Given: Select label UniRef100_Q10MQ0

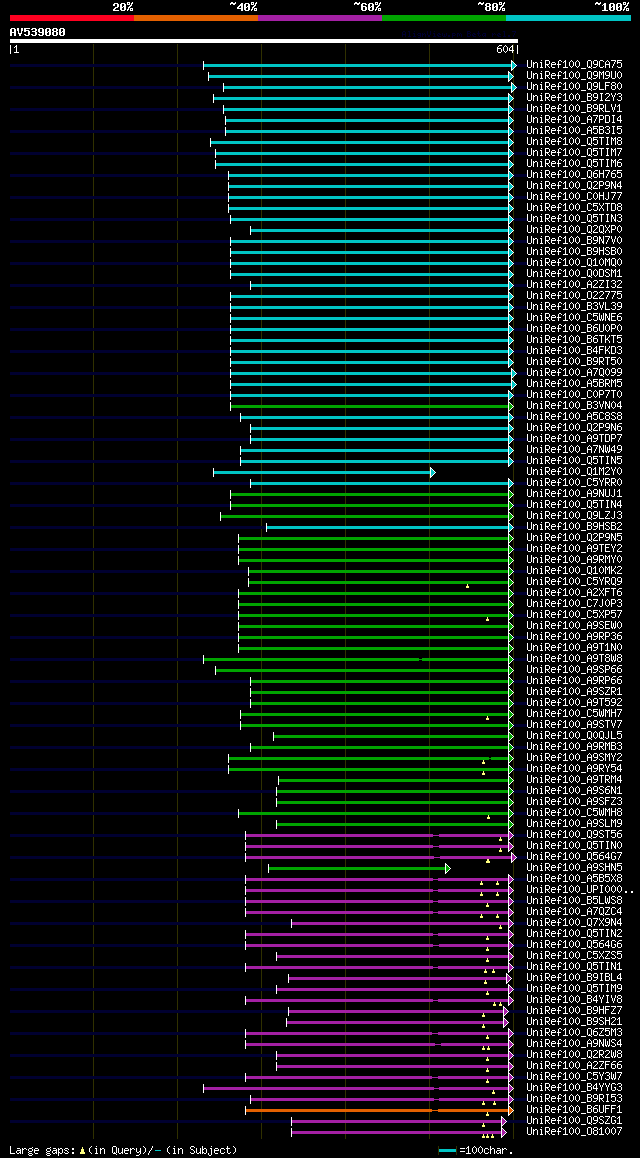Looking at the screenshot, I should coord(574,263).
